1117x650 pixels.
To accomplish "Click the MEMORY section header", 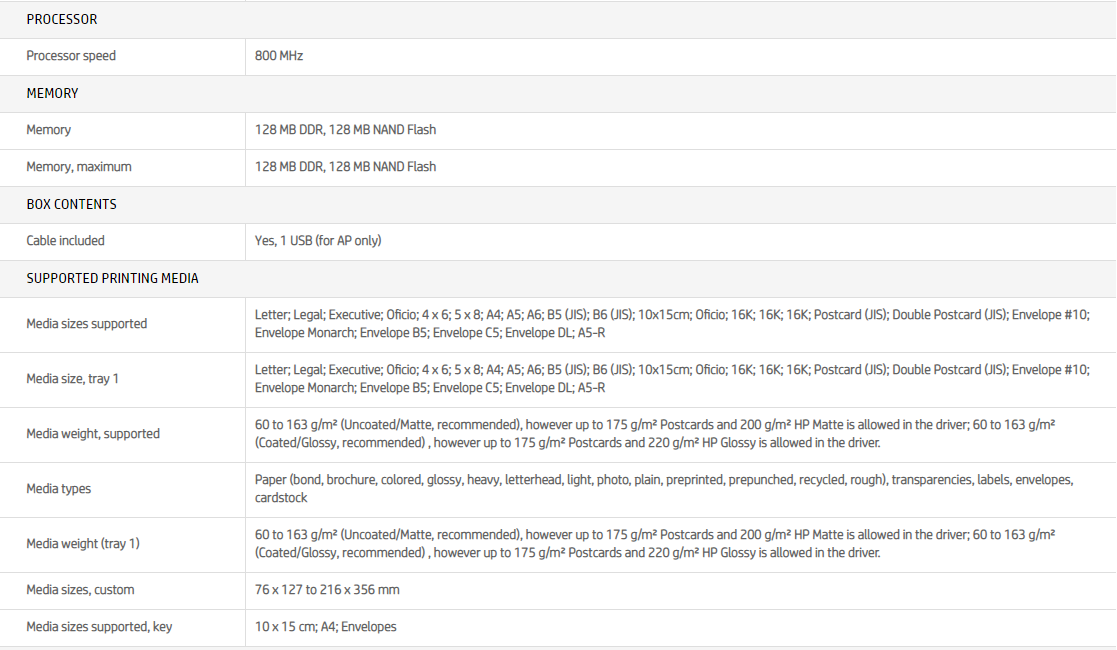I will click(x=52, y=93).
